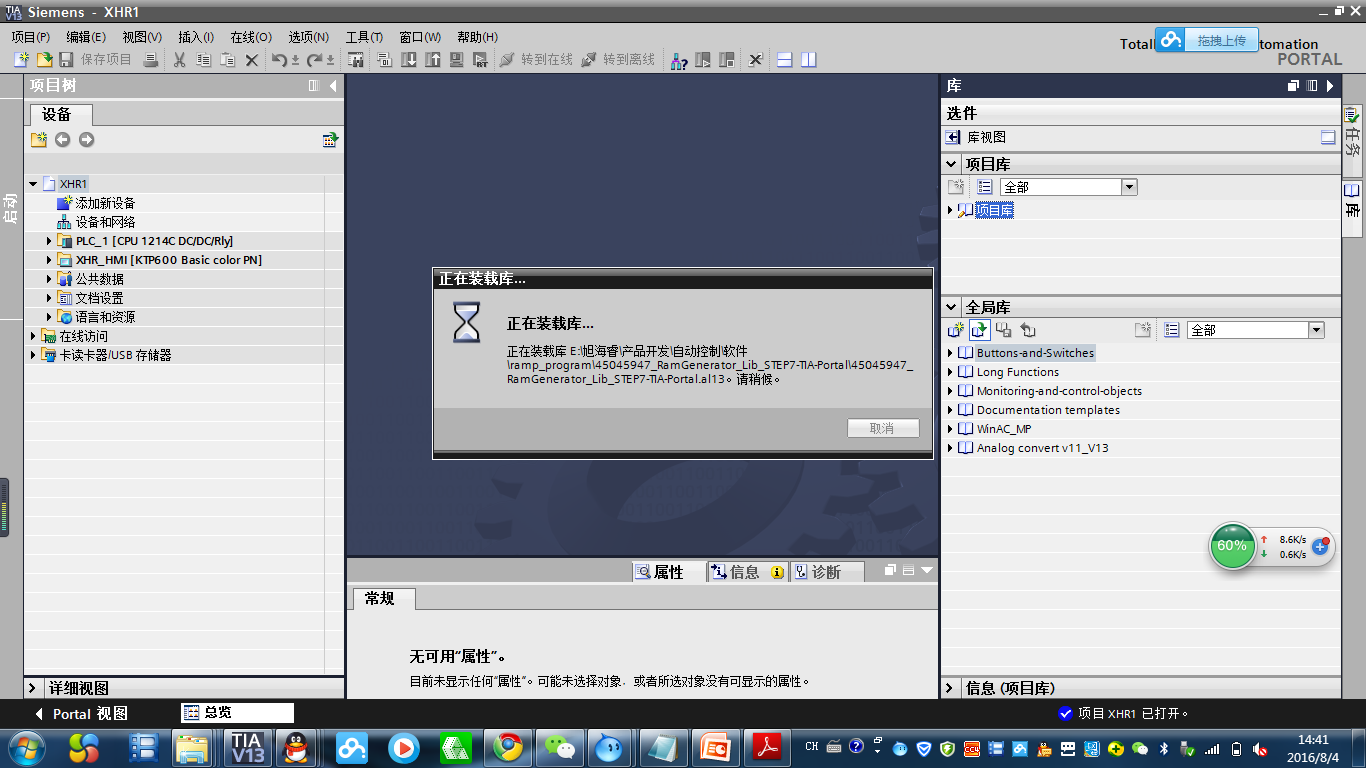Screen dimensions: 1366x768
Task: Click the forward arrow in project tree
Action: [87, 140]
